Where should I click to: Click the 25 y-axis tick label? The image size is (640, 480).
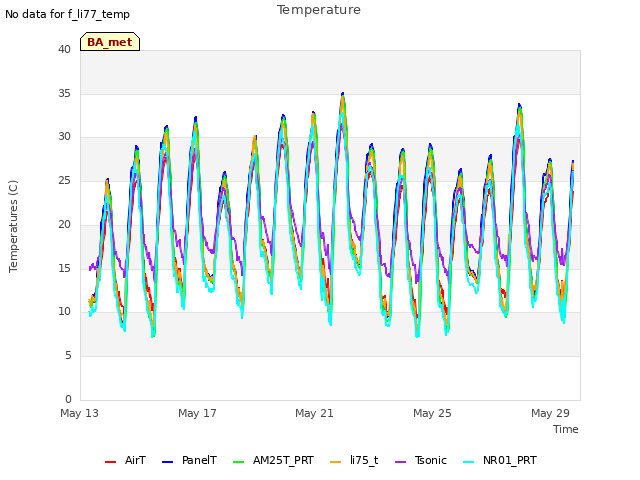64,180
